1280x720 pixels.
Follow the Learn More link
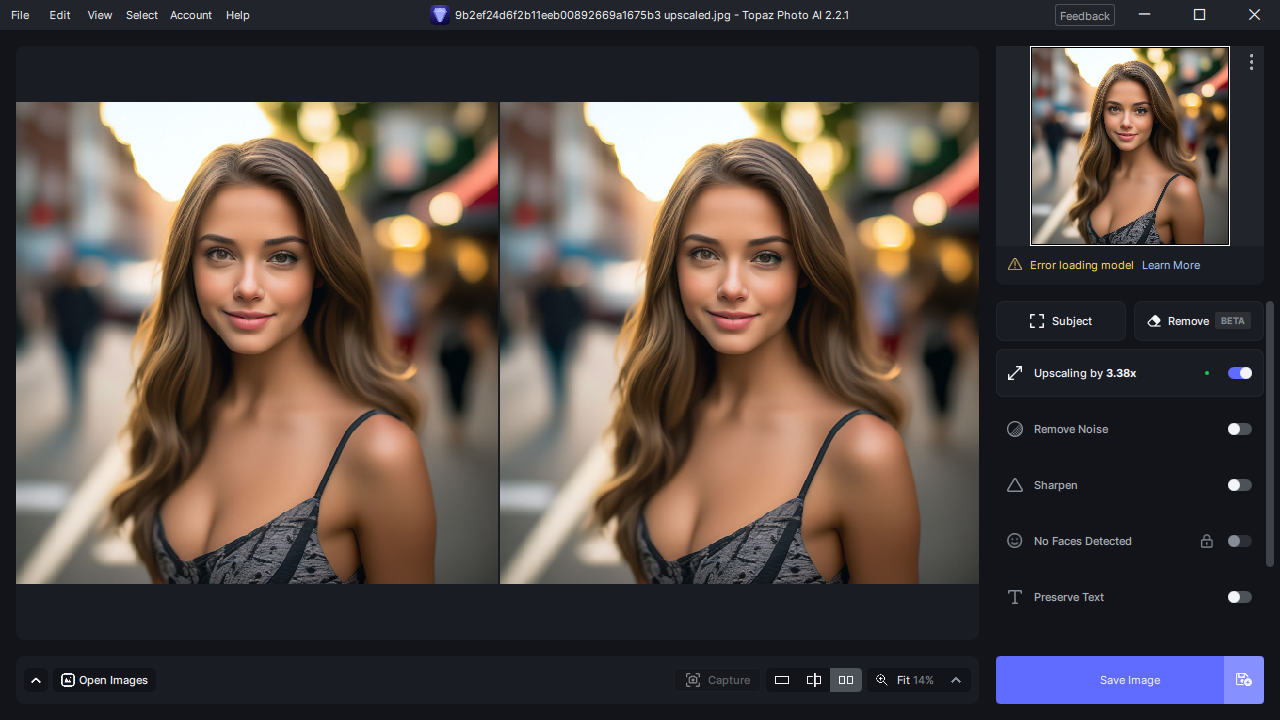coord(1170,265)
